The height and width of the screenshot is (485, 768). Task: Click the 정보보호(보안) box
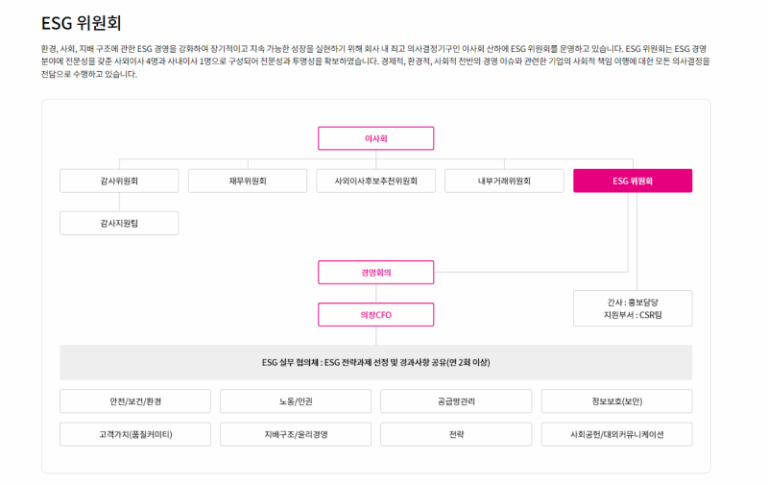pos(617,401)
